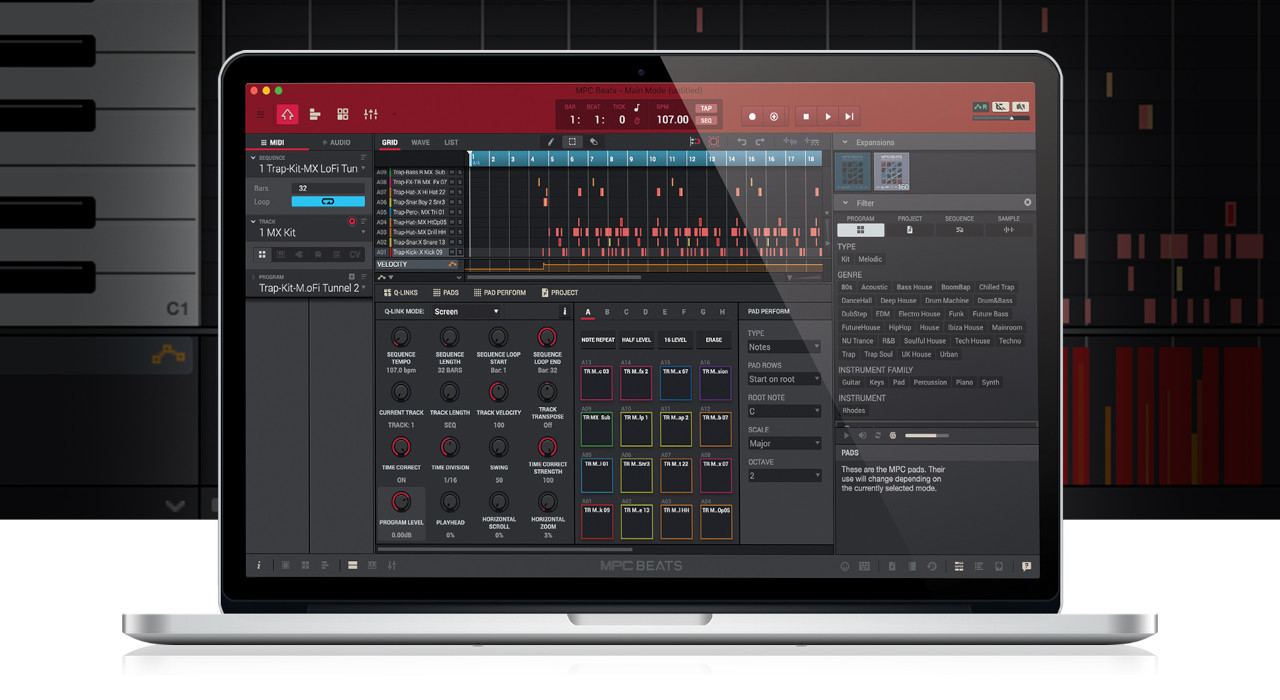The image size is (1280, 700).
Task: Open the sequence name dropdown
Action: pyautogui.click(x=363, y=169)
